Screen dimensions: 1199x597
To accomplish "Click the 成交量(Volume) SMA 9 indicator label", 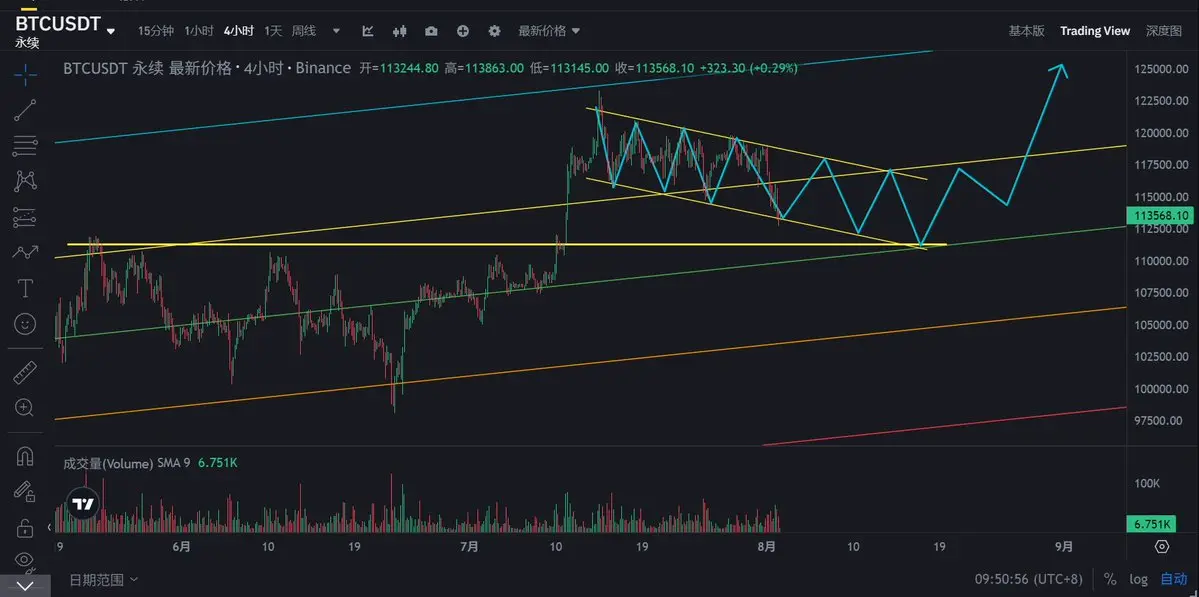I will tap(126, 462).
